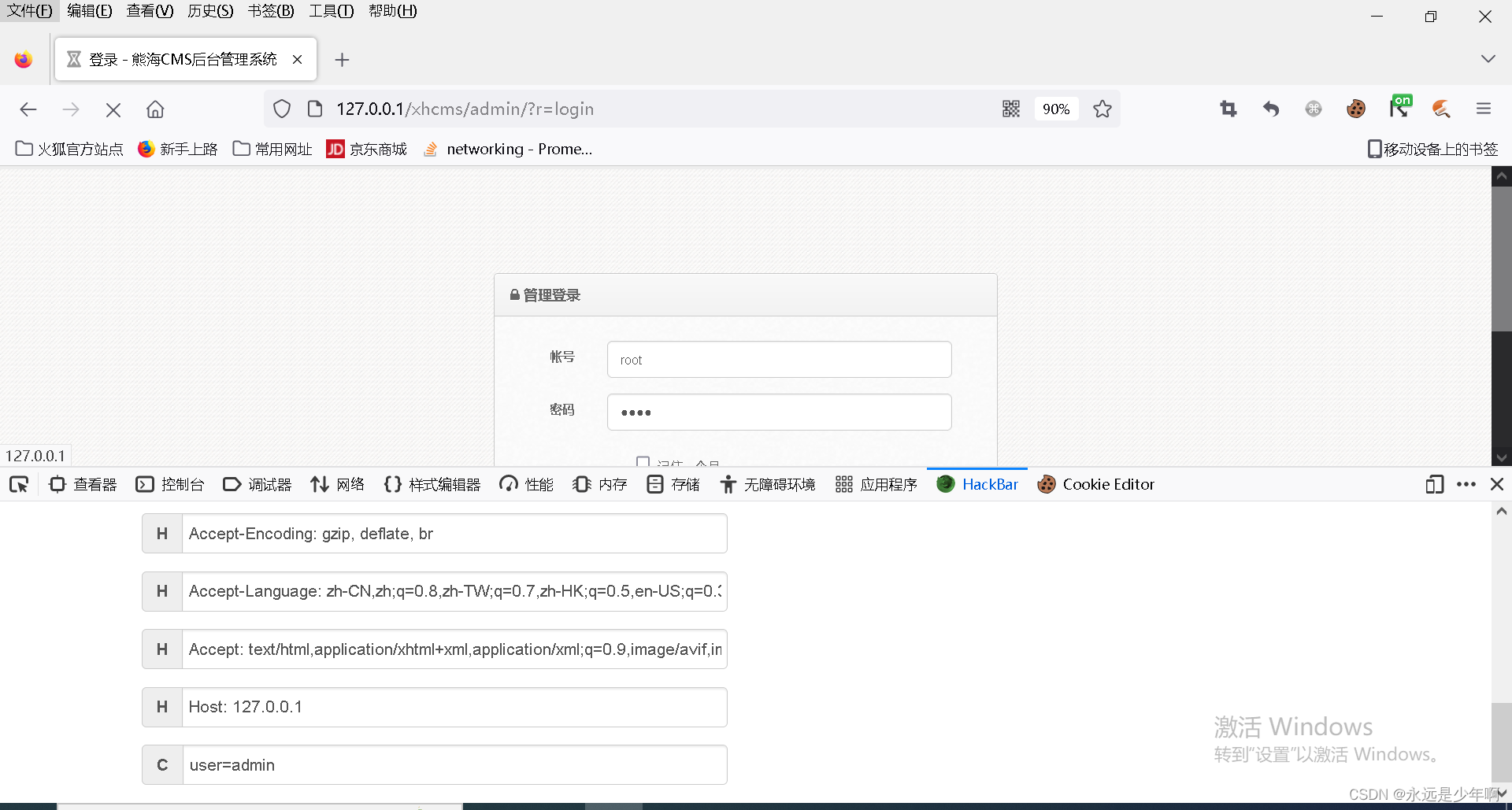Open the grey globe extension

pos(1314,109)
